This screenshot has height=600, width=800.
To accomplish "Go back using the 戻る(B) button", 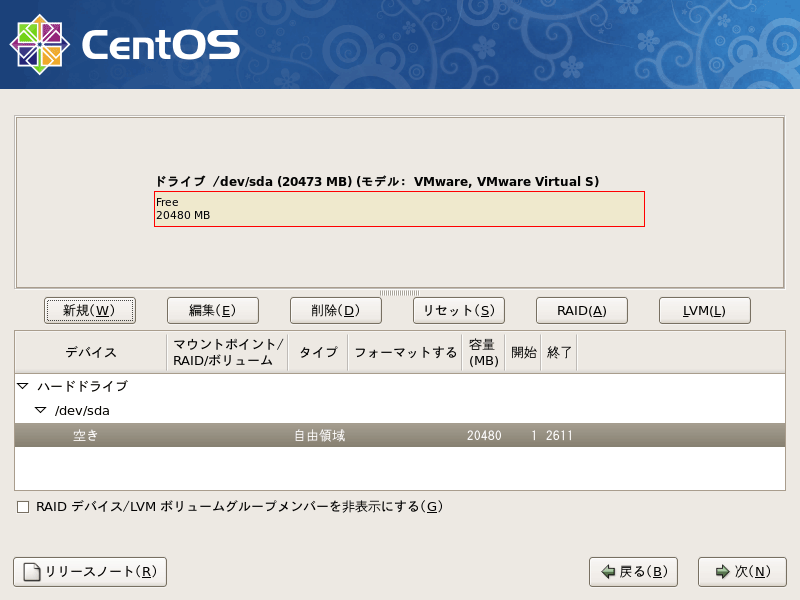I will coord(633,572).
